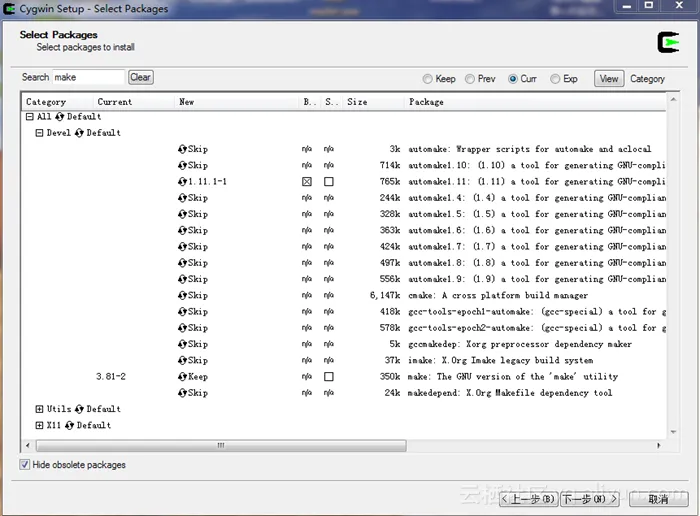Click the Search input field containing make
700x516 pixels.
pos(88,77)
